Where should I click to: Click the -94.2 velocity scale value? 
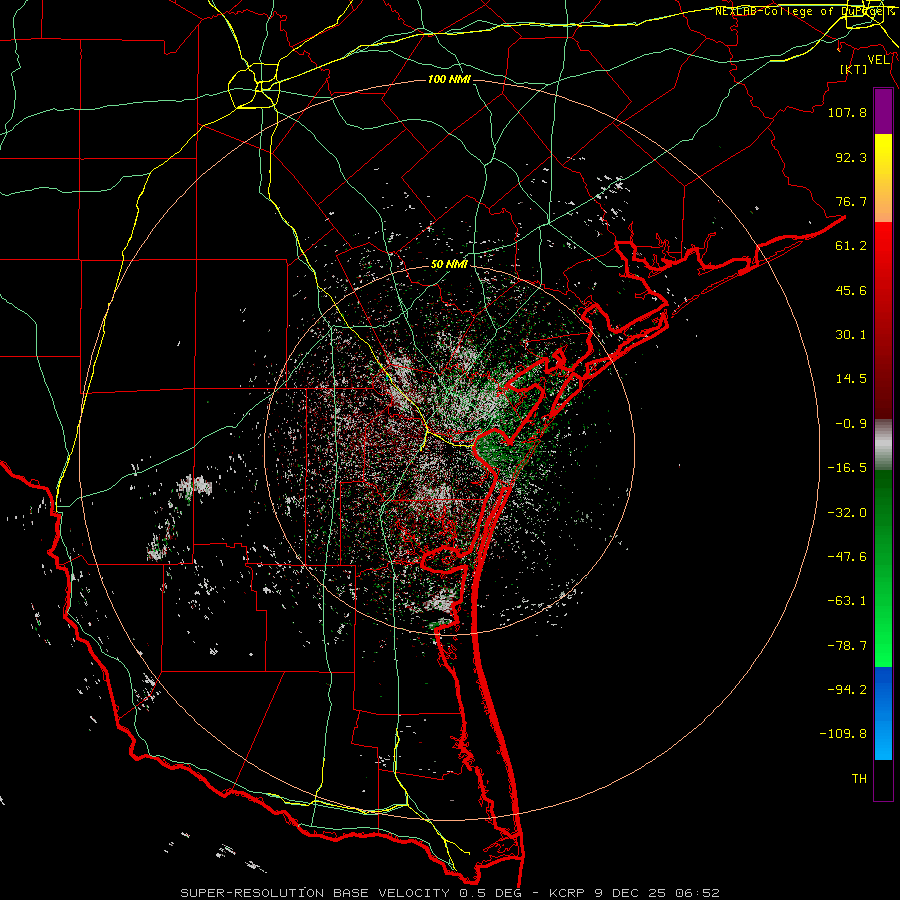847,690
